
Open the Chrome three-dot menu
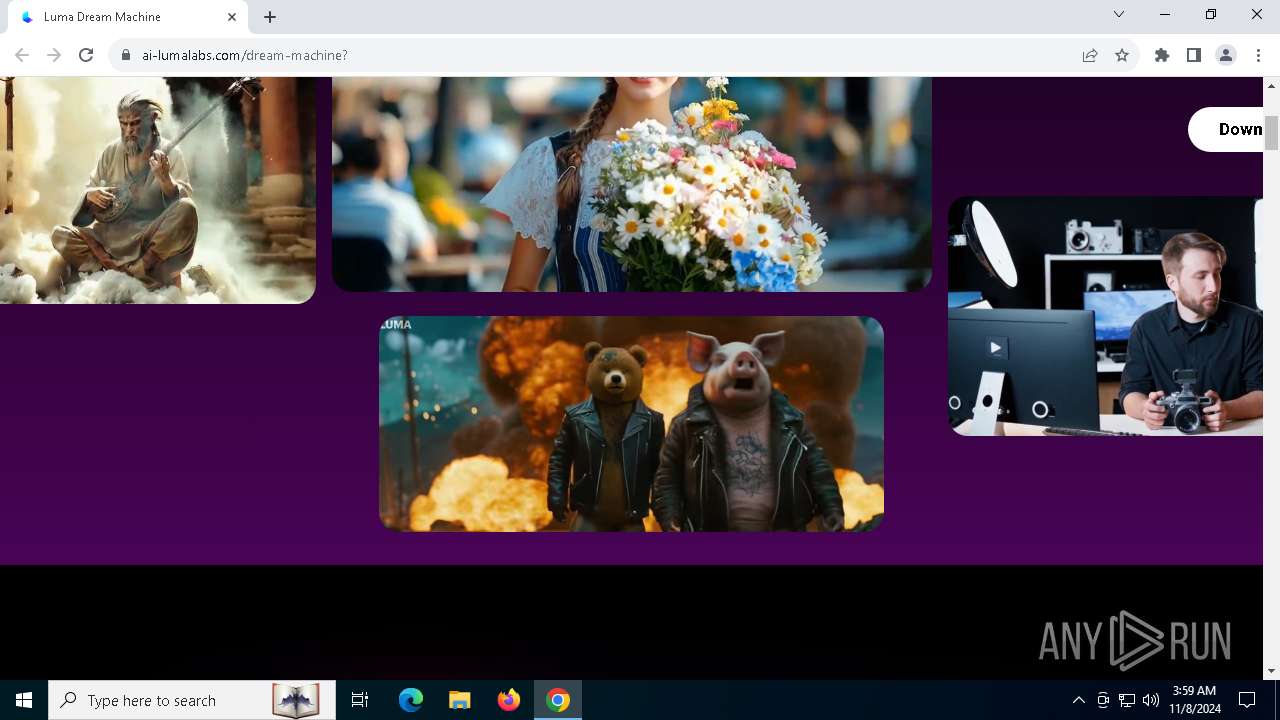point(1258,55)
